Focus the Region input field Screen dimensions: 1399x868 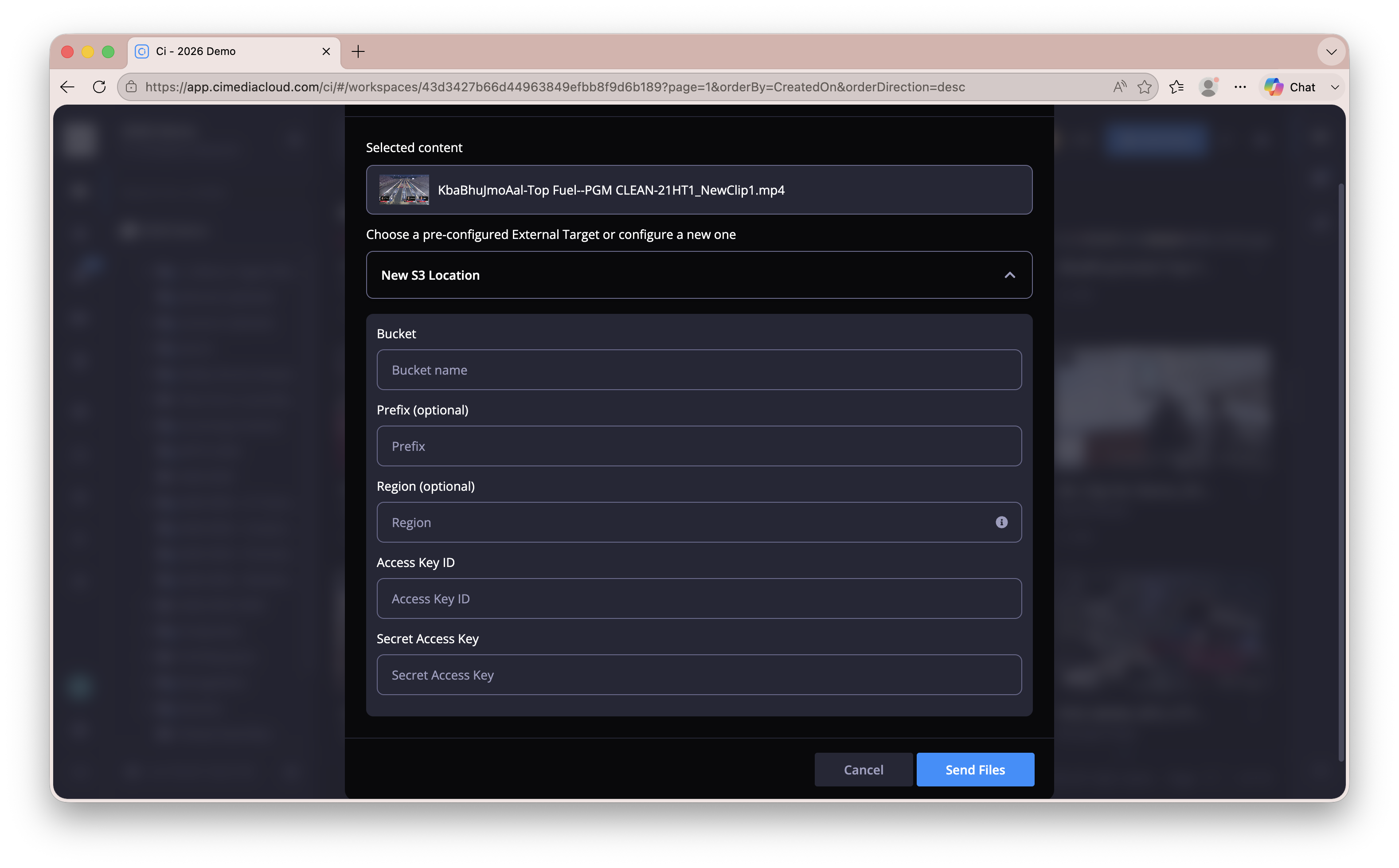699,522
